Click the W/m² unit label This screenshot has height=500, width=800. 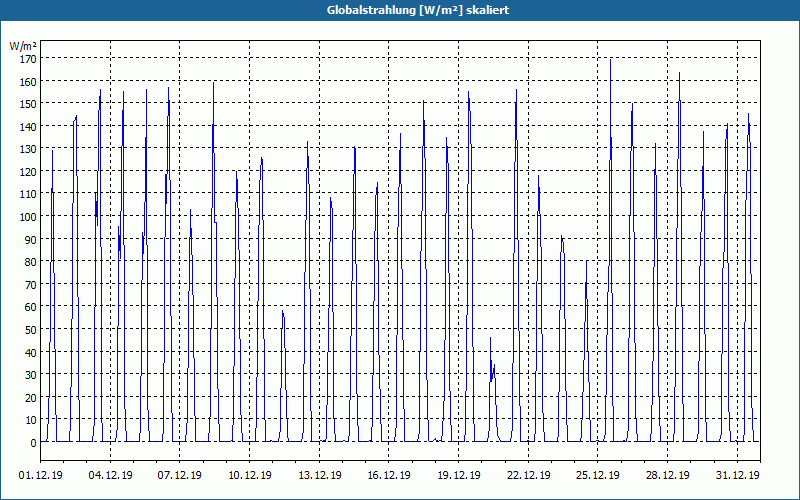(23, 46)
